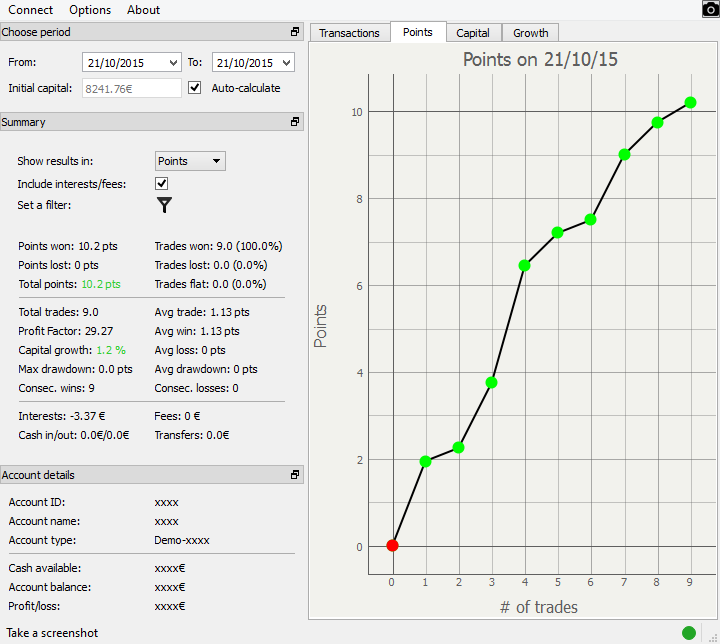Click the 'Avg win: 1.13 pts' text

pyautogui.click(x=197, y=331)
